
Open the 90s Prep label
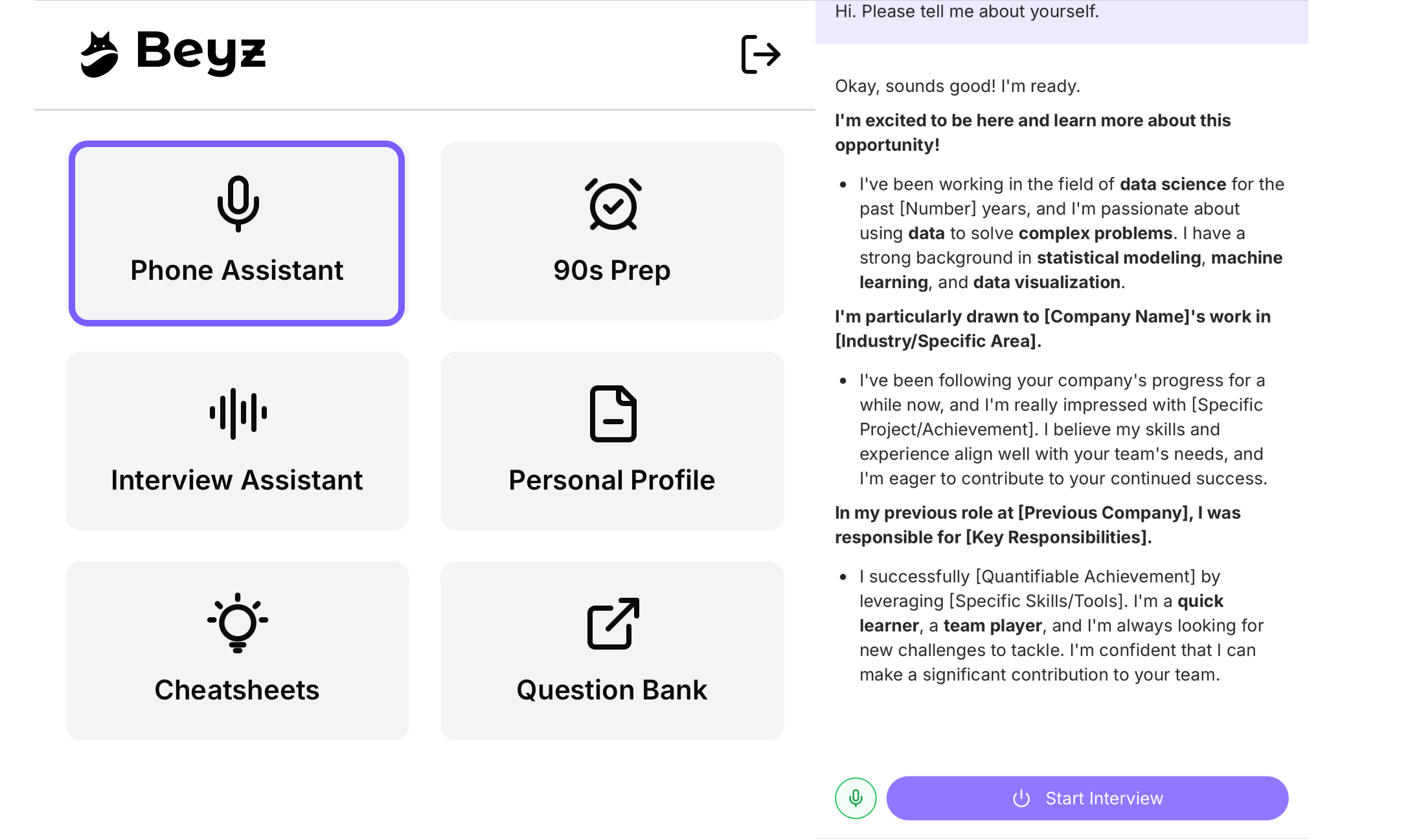click(x=612, y=270)
